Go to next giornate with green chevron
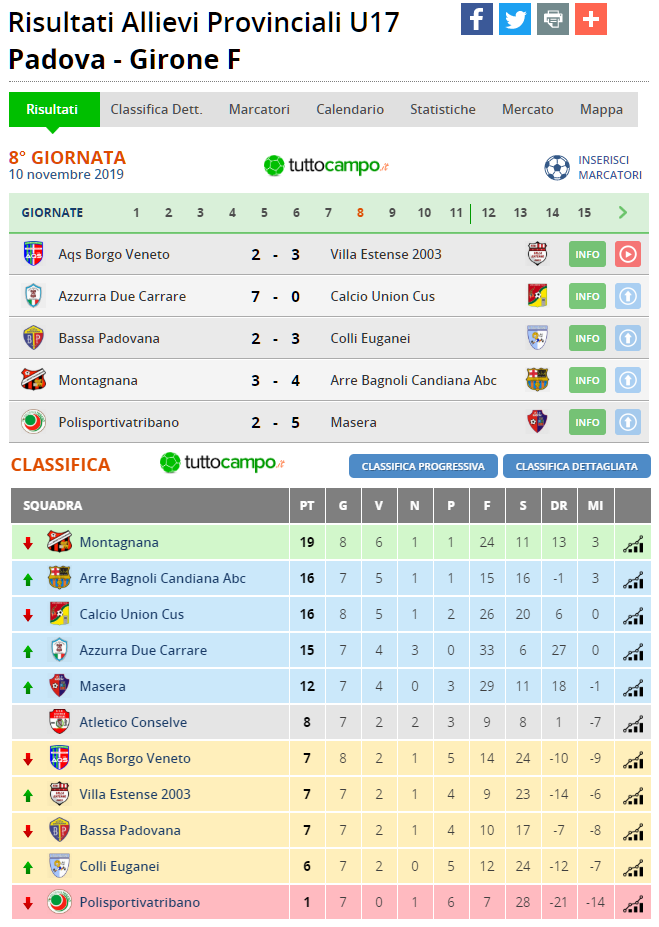The height and width of the screenshot is (927, 659). point(623,213)
